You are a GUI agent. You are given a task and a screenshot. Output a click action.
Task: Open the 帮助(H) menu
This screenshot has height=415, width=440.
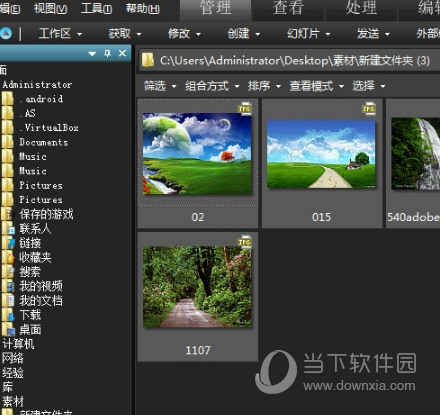pos(143,8)
